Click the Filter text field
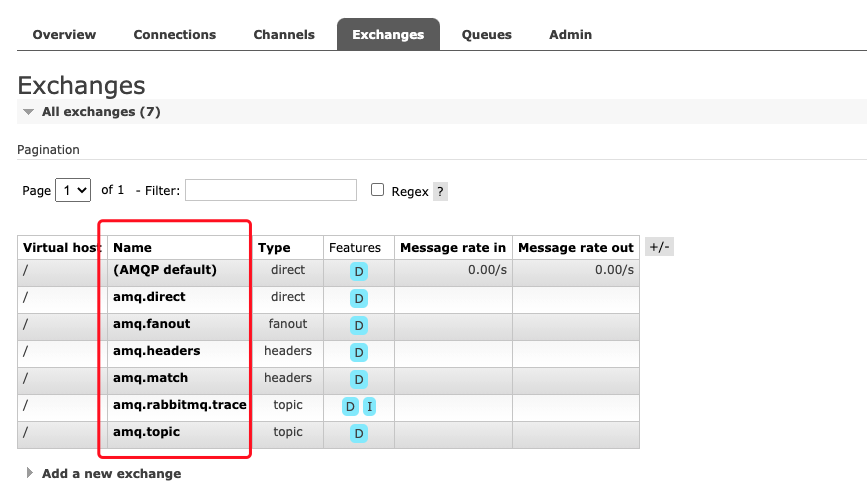 pos(271,190)
